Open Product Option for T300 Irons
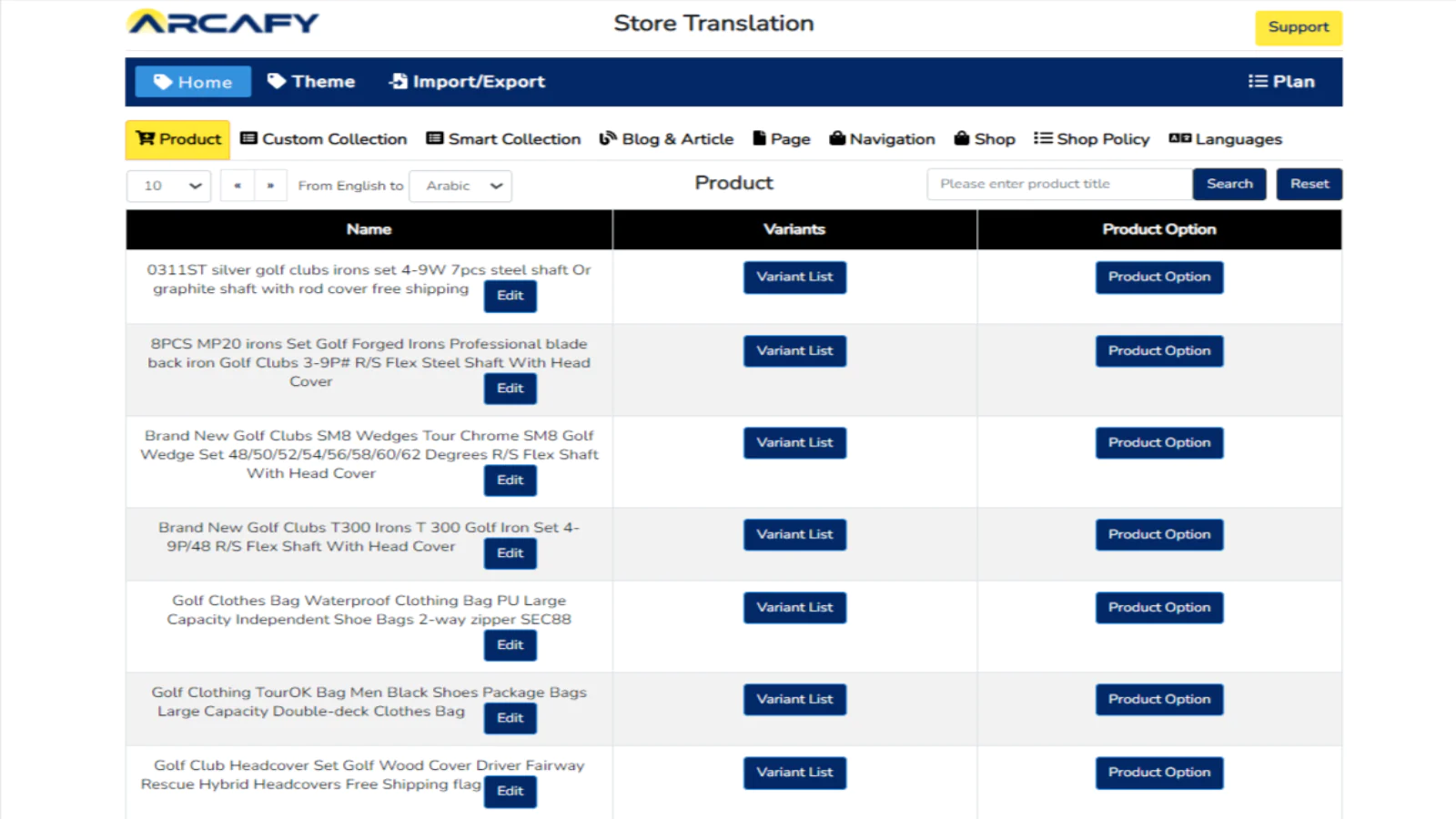 click(x=1159, y=535)
